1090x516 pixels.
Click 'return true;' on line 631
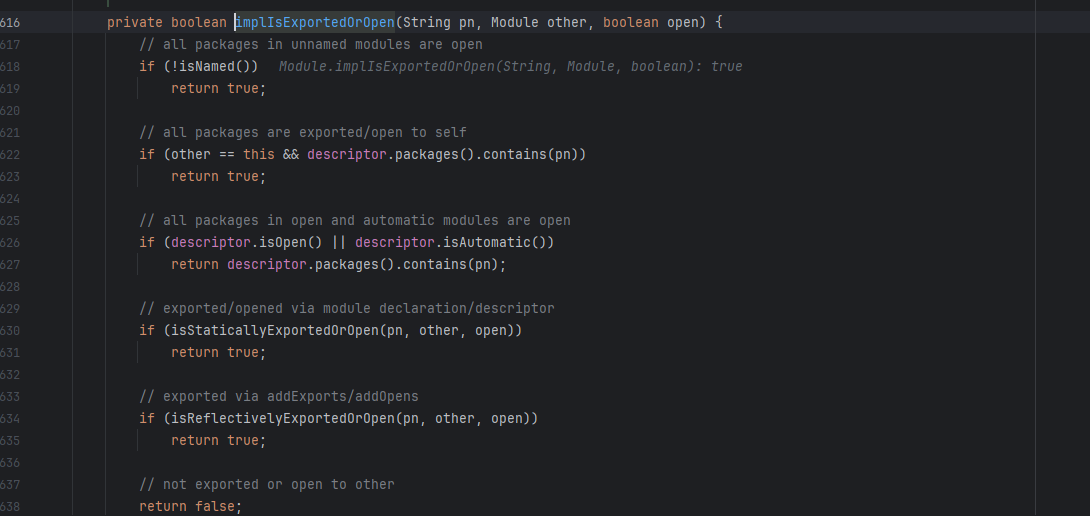219,353
